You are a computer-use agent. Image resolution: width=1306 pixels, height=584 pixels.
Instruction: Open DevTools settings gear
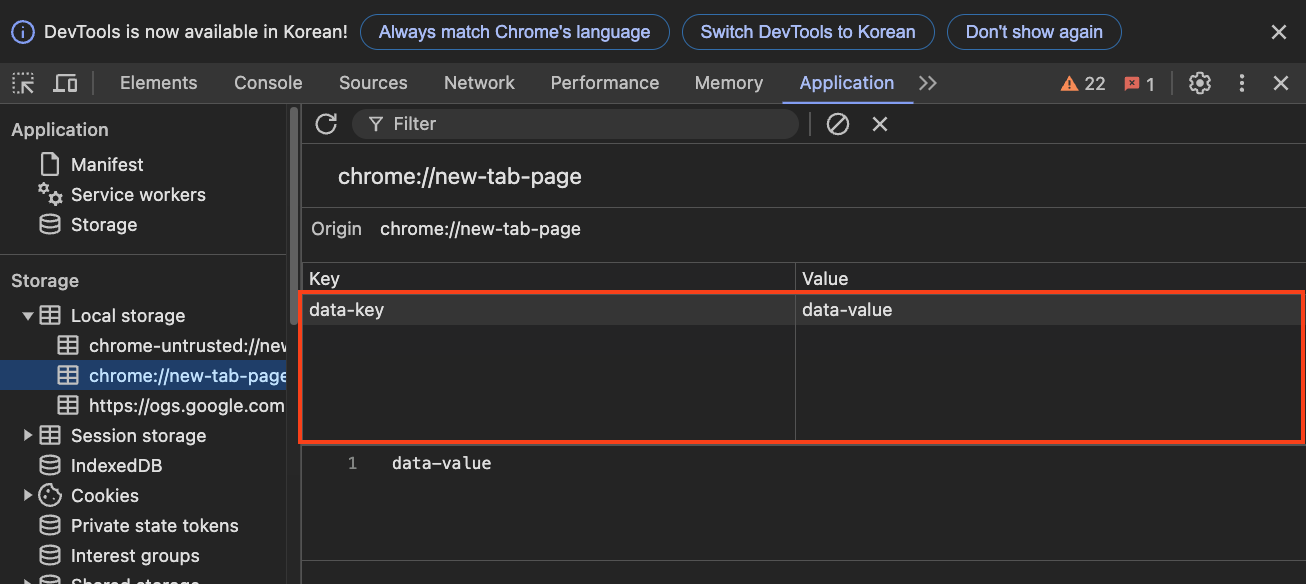point(1200,83)
